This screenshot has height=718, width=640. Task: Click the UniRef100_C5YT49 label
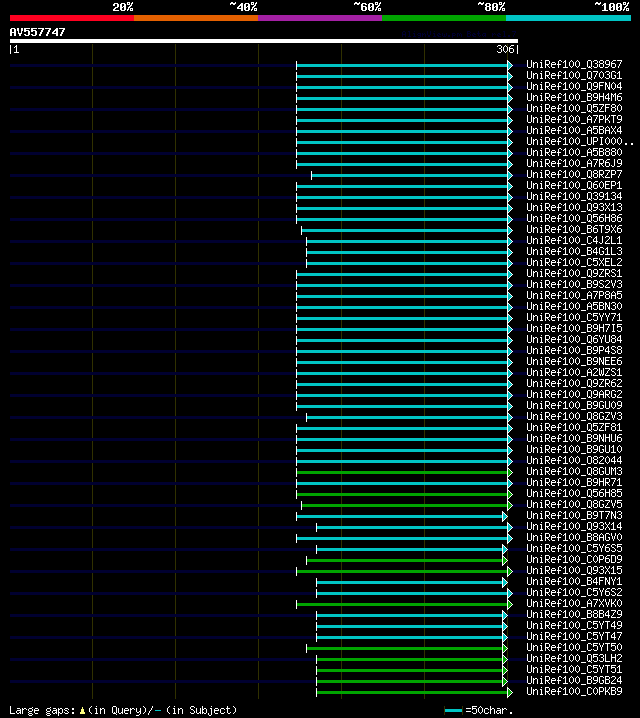(574, 625)
